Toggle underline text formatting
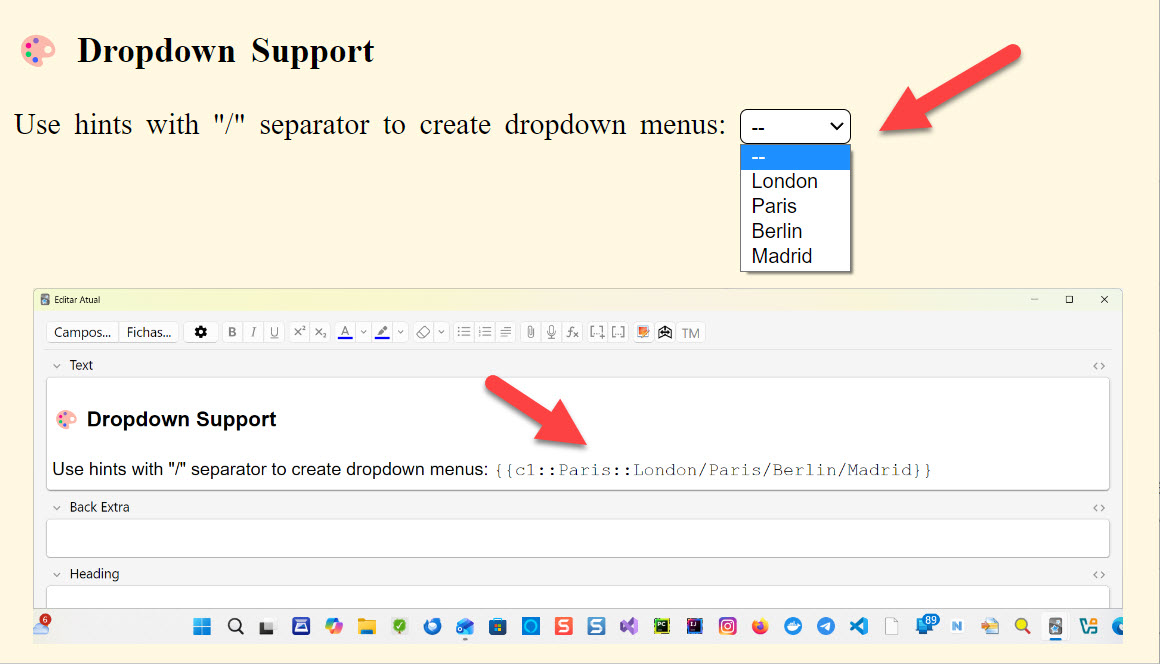 (x=274, y=332)
